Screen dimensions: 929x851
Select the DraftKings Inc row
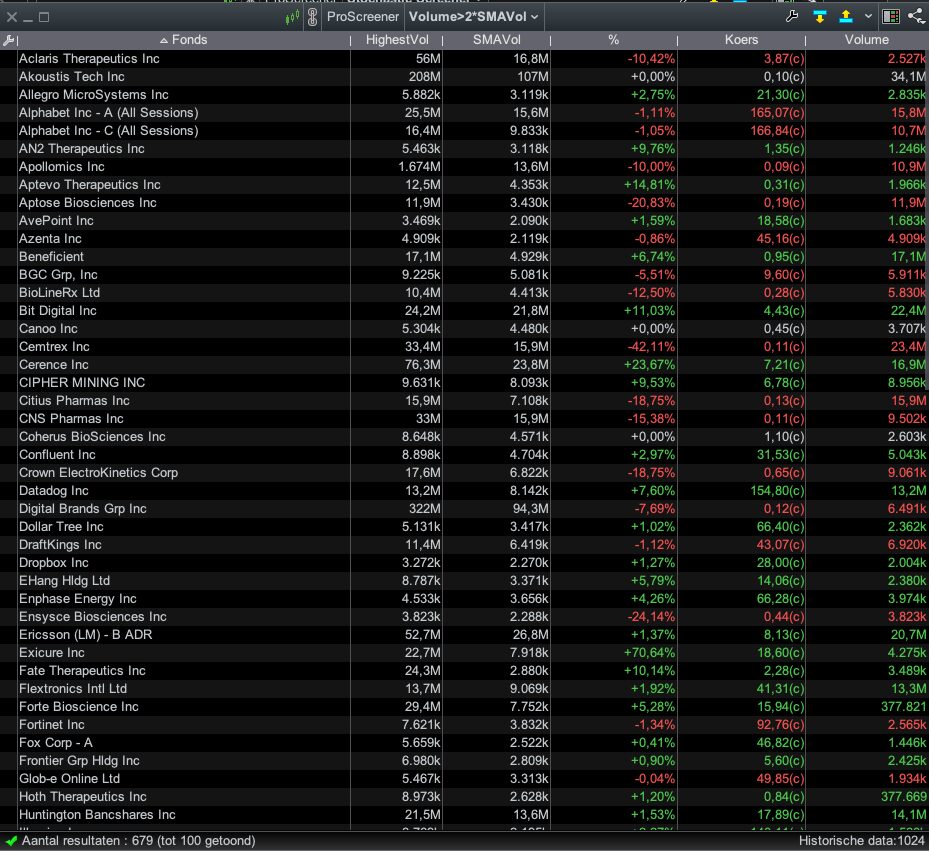point(464,545)
